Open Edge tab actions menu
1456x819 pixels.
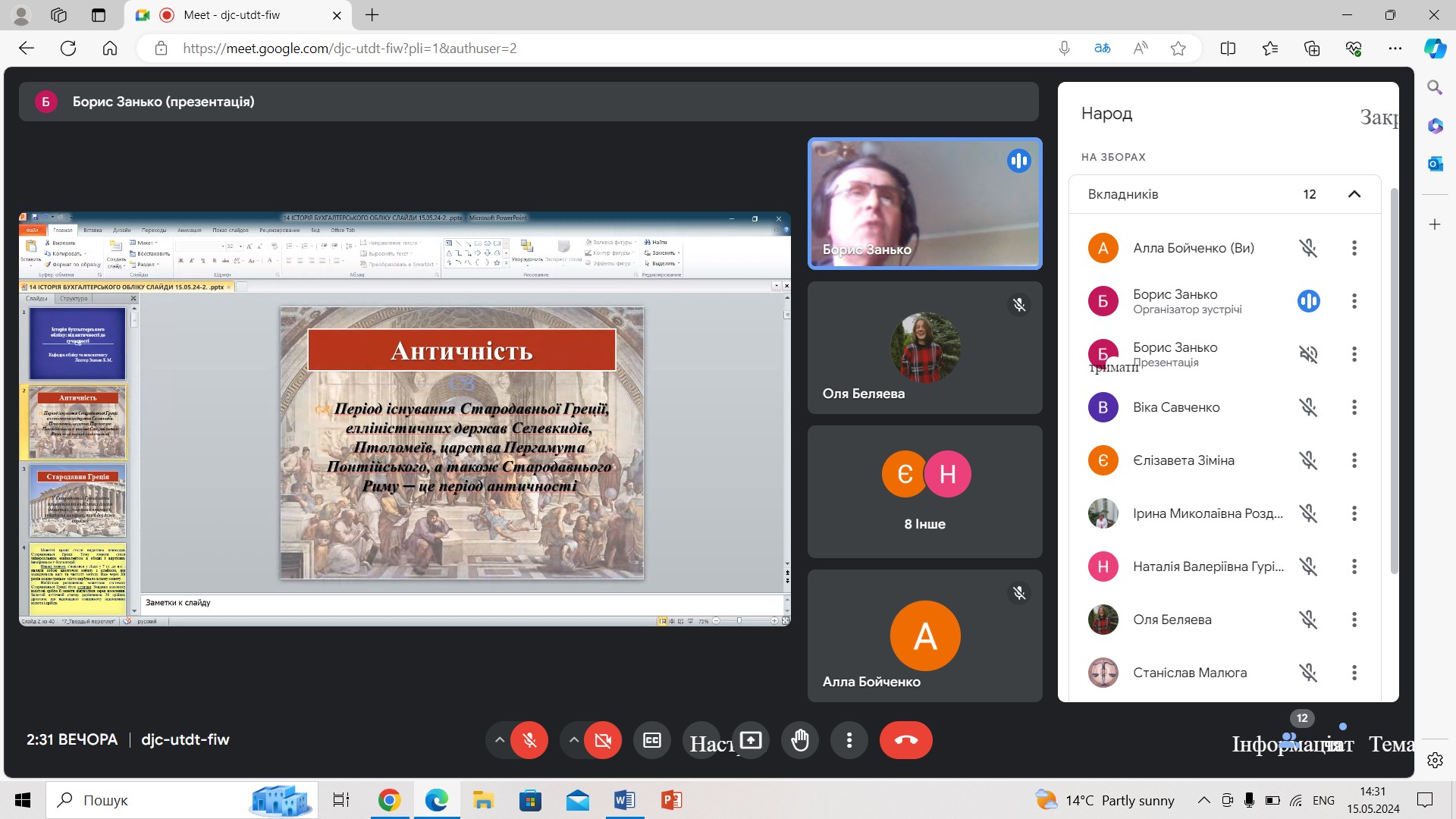[99, 15]
